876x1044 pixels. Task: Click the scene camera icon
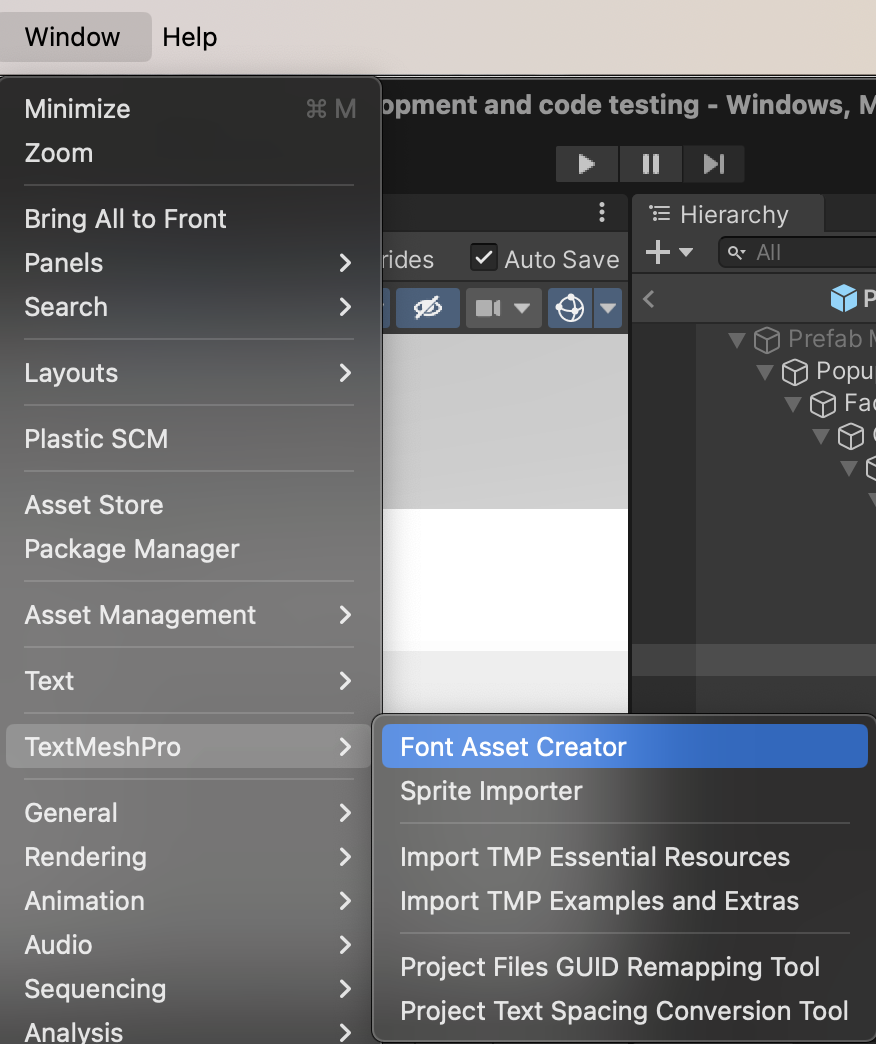click(x=488, y=308)
